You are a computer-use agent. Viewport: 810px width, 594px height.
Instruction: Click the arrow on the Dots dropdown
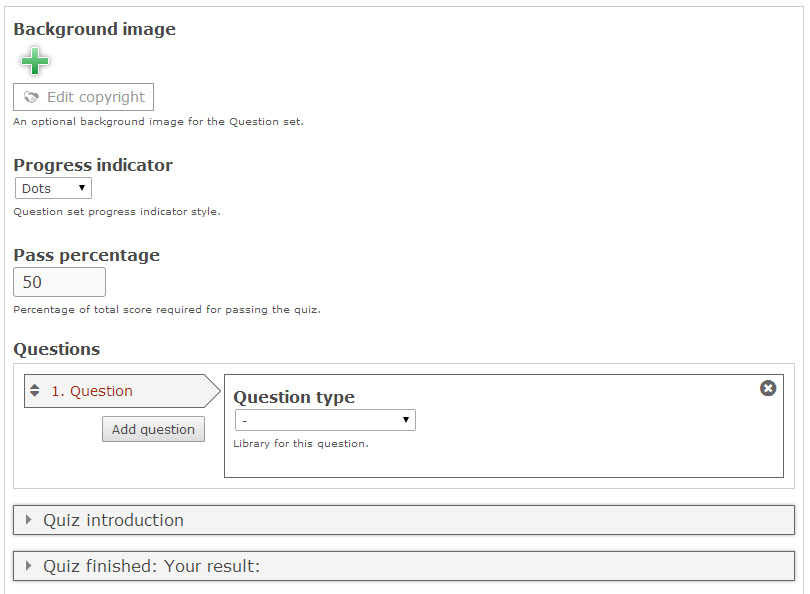[x=81, y=188]
